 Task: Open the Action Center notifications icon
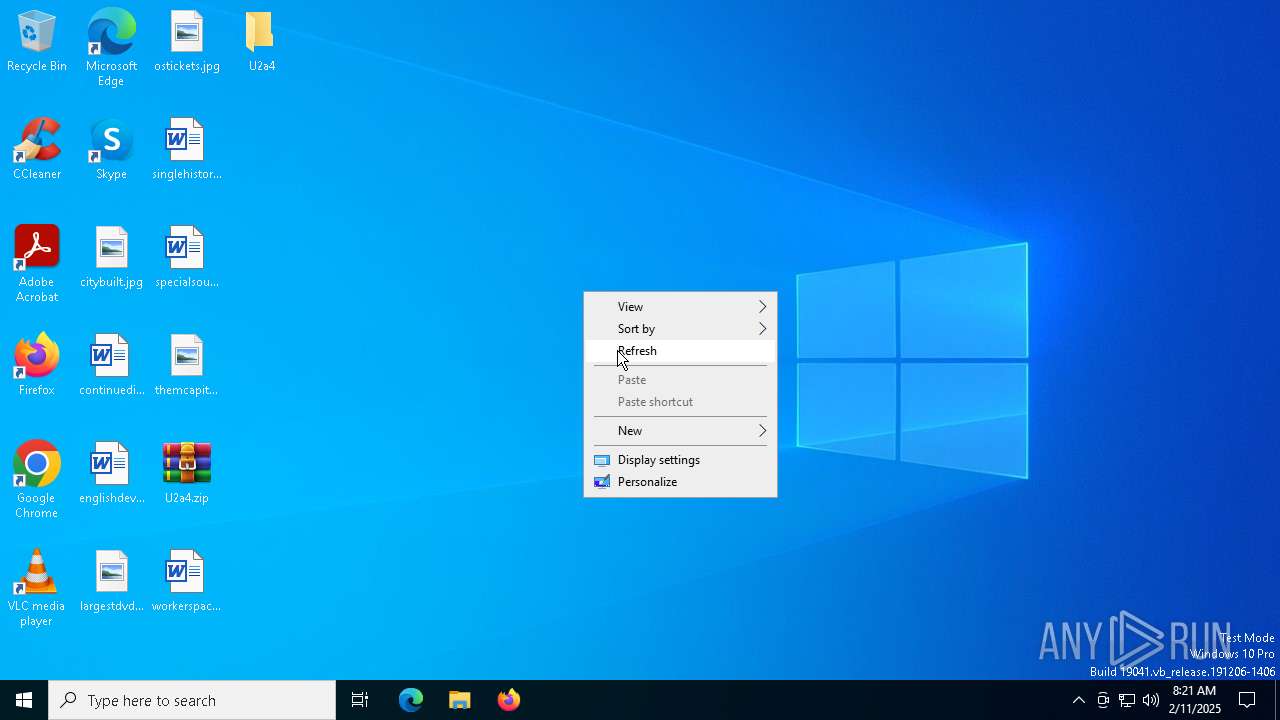pos(1247,700)
